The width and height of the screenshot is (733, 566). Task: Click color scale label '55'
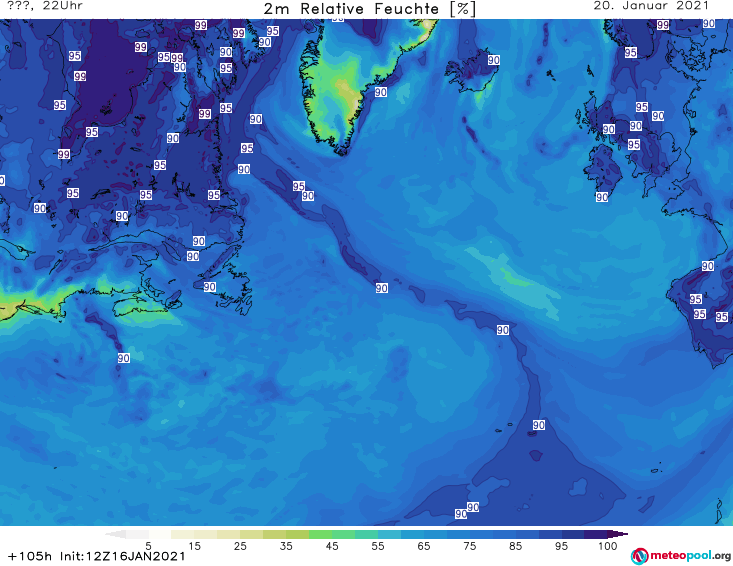[377, 546]
